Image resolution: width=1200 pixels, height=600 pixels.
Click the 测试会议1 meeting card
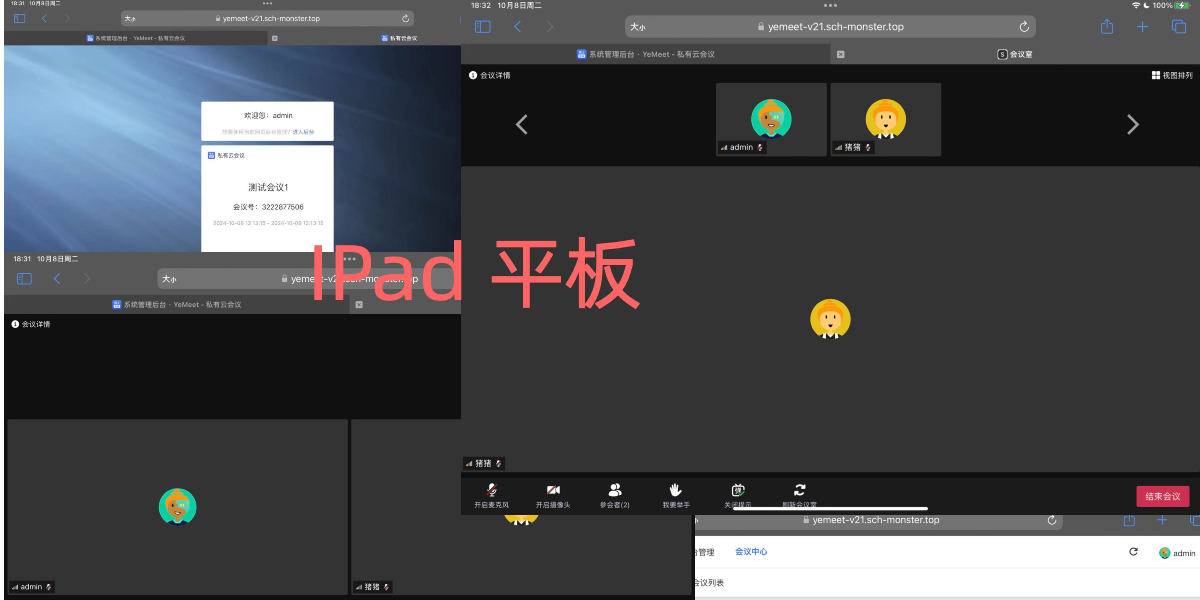pyautogui.click(x=268, y=188)
